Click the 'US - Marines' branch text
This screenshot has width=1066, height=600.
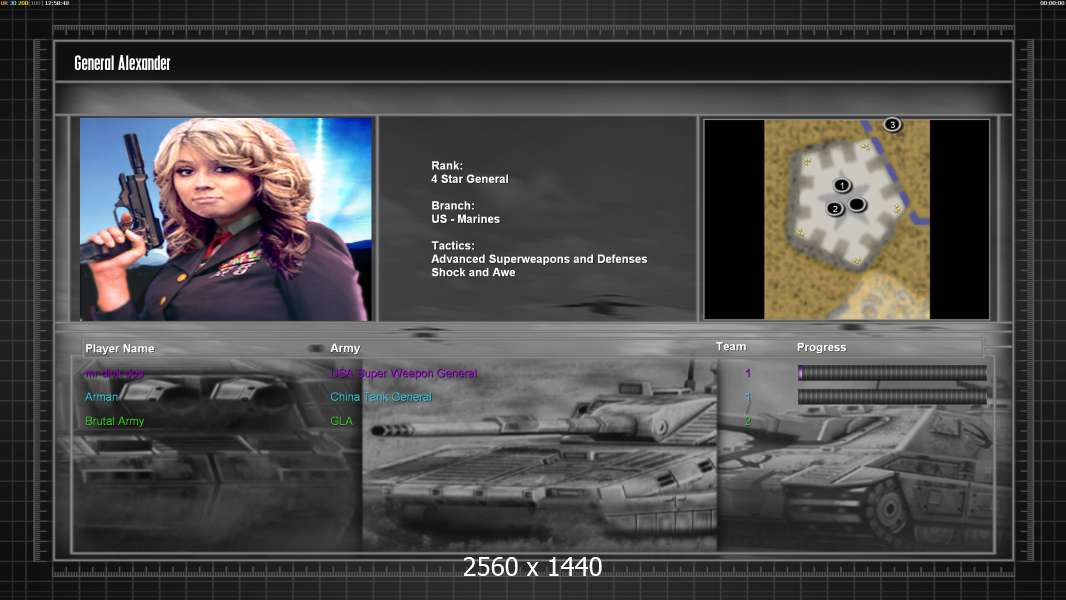tap(465, 219)
